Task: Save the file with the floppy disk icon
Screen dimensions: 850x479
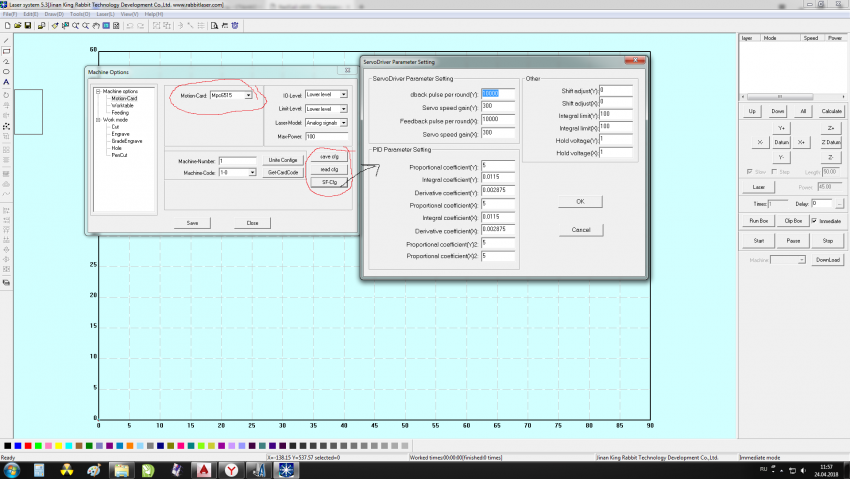Action: click(28, 25)
